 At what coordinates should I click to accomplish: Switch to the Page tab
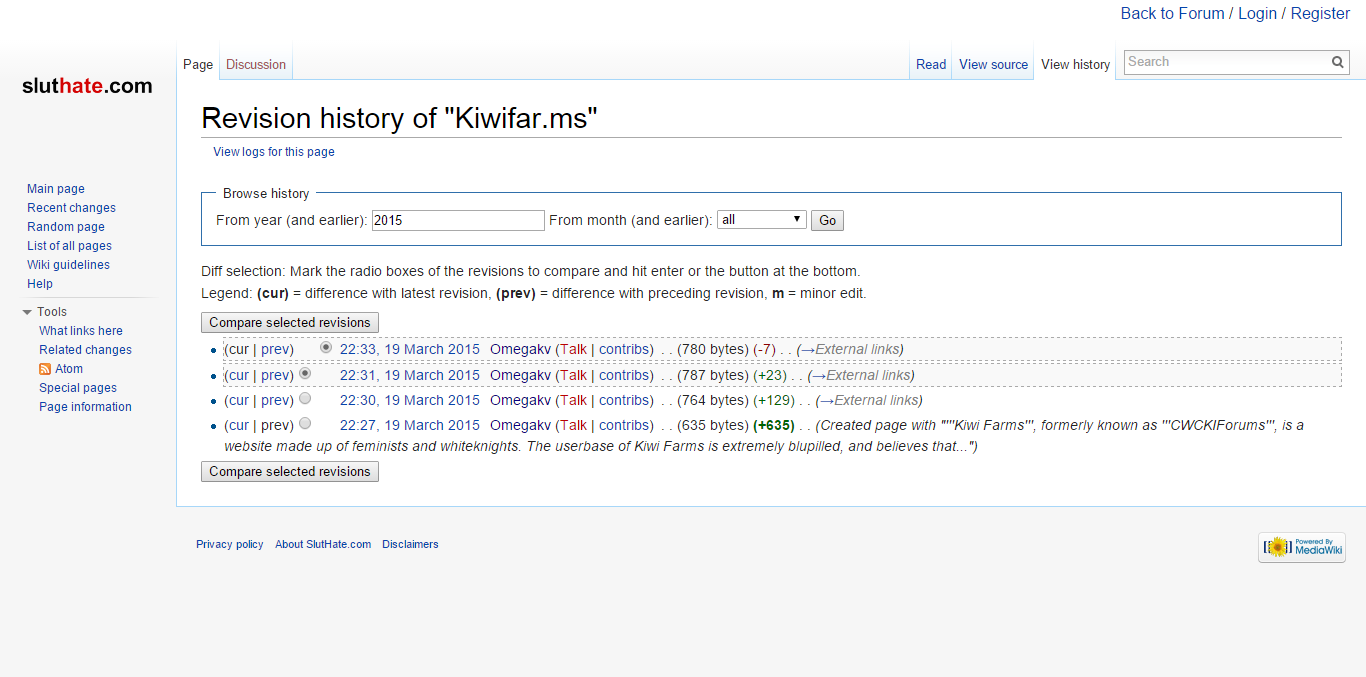click(x=198, y=64)
